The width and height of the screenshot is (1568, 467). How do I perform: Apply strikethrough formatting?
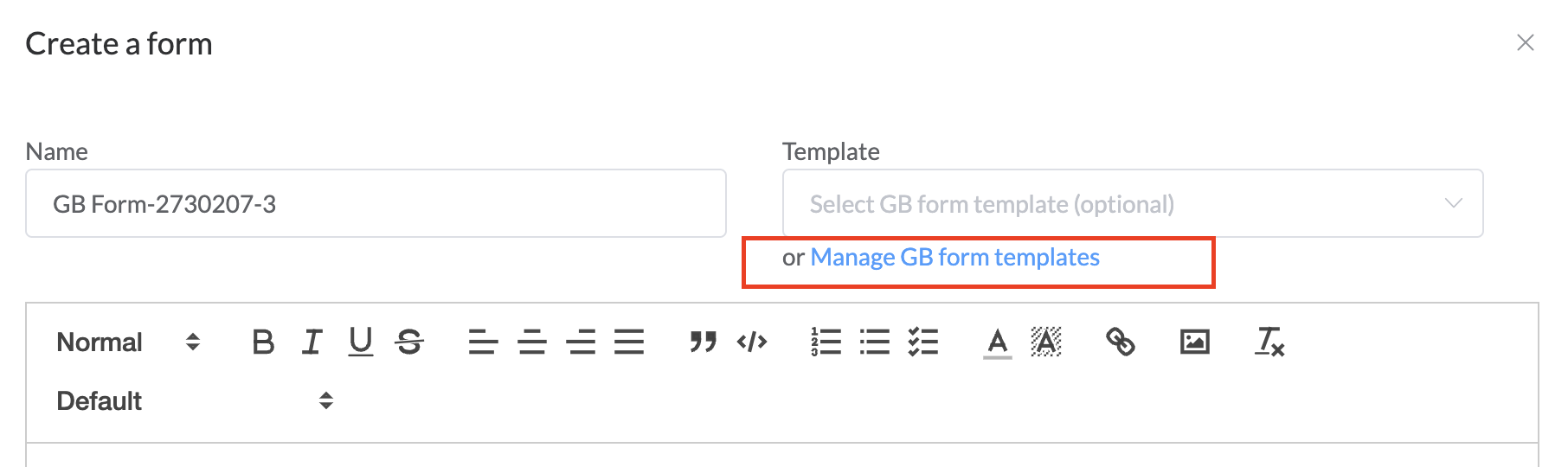click(x=409, y=342)
